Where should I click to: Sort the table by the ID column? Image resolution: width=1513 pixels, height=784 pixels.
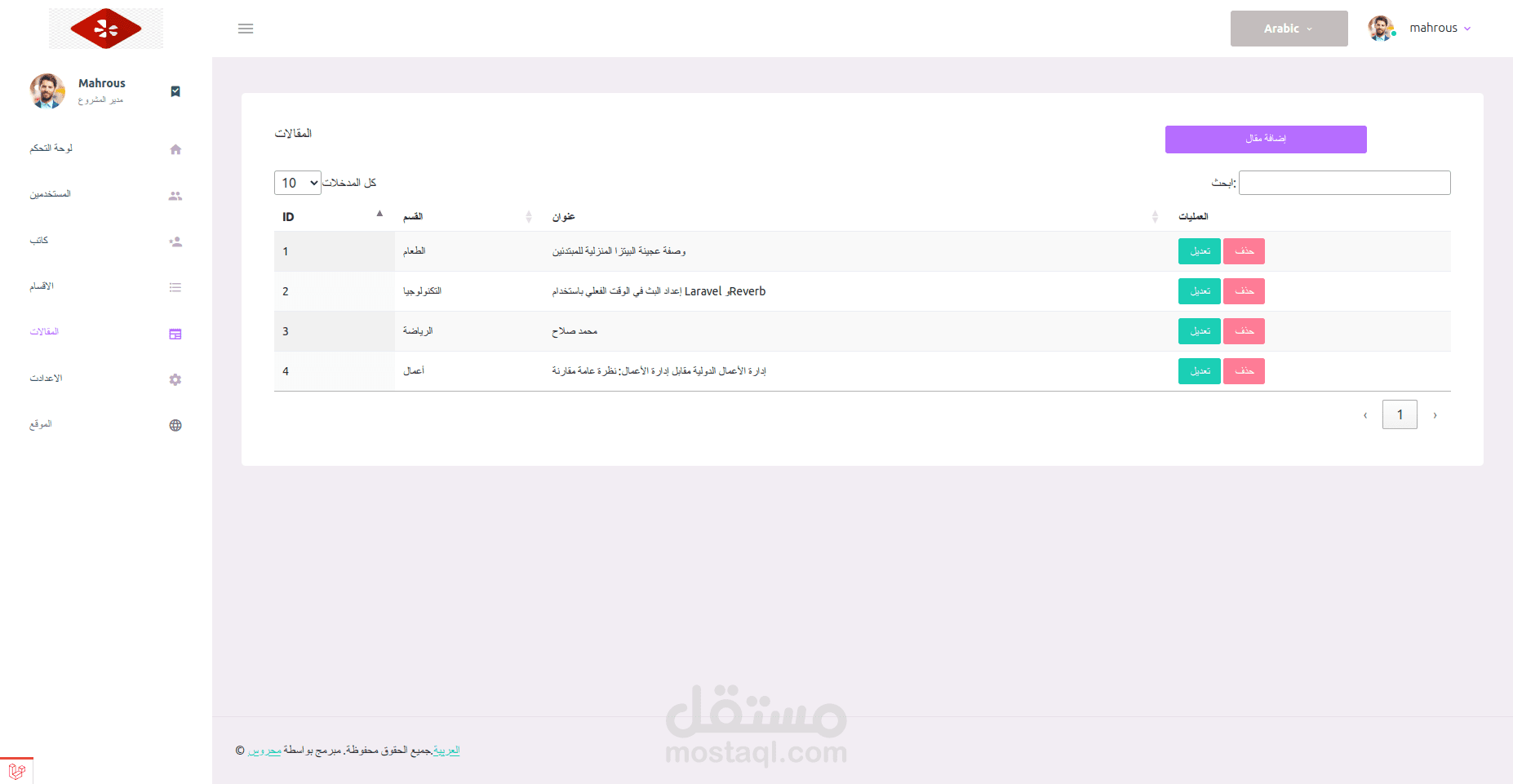click(334, 216)
